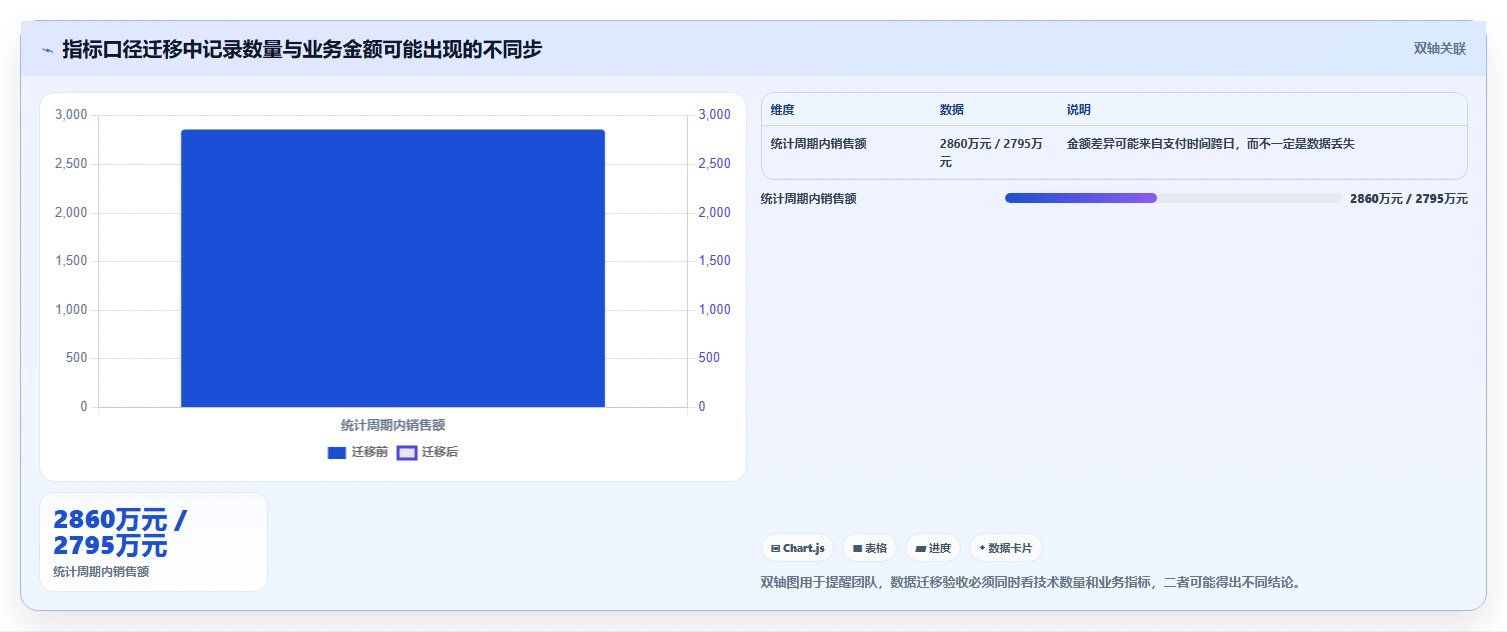The height and width of the screenshot is (632, 1507).
Task: Click the 统计周期内销售额 progress bar
Action: tap(1173, 198)
